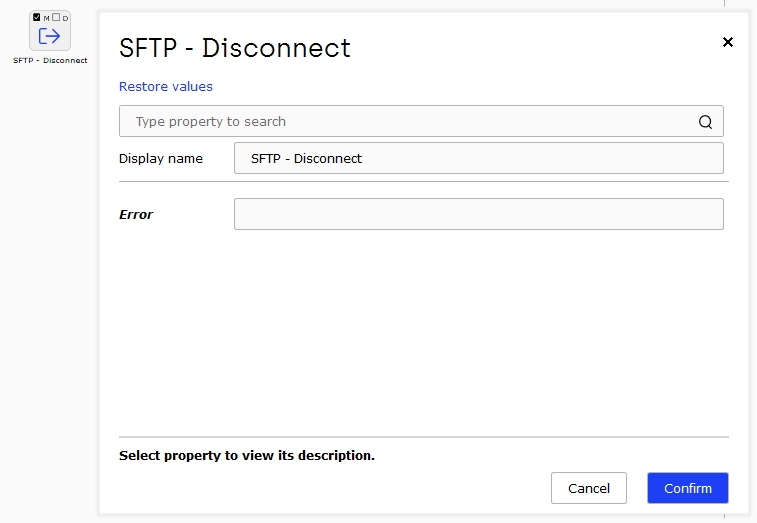Click the Select property to view description text
757x523 pixels.
coord(247,455)
